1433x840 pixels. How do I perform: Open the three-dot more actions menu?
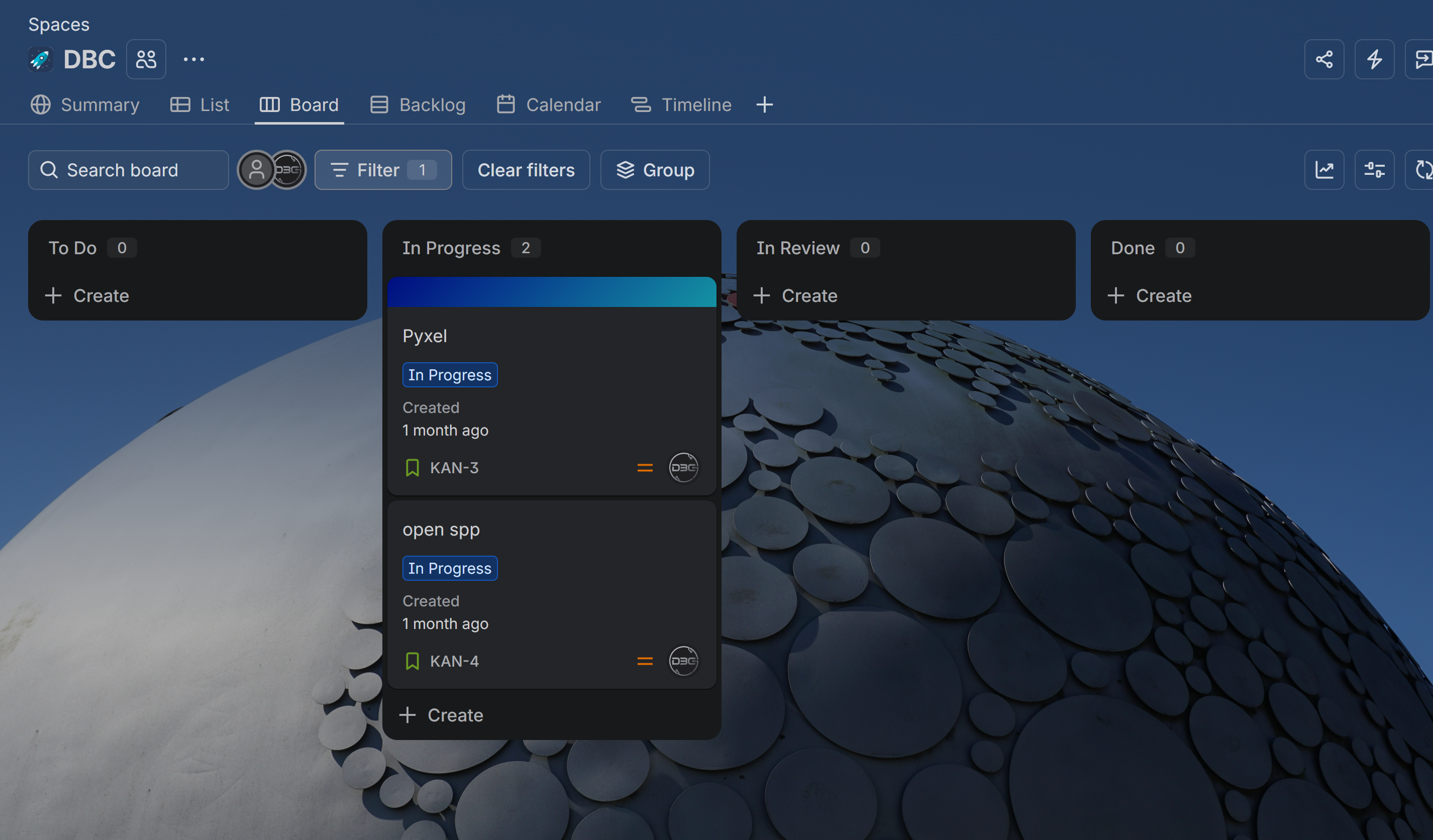click(193, 59)
